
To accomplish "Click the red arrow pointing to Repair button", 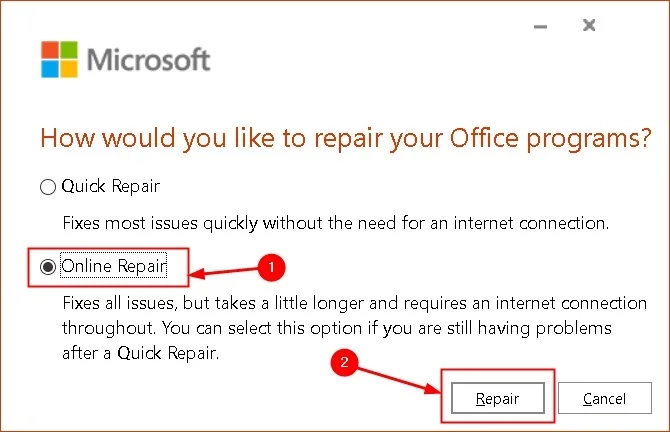I will tap(398, 381).
